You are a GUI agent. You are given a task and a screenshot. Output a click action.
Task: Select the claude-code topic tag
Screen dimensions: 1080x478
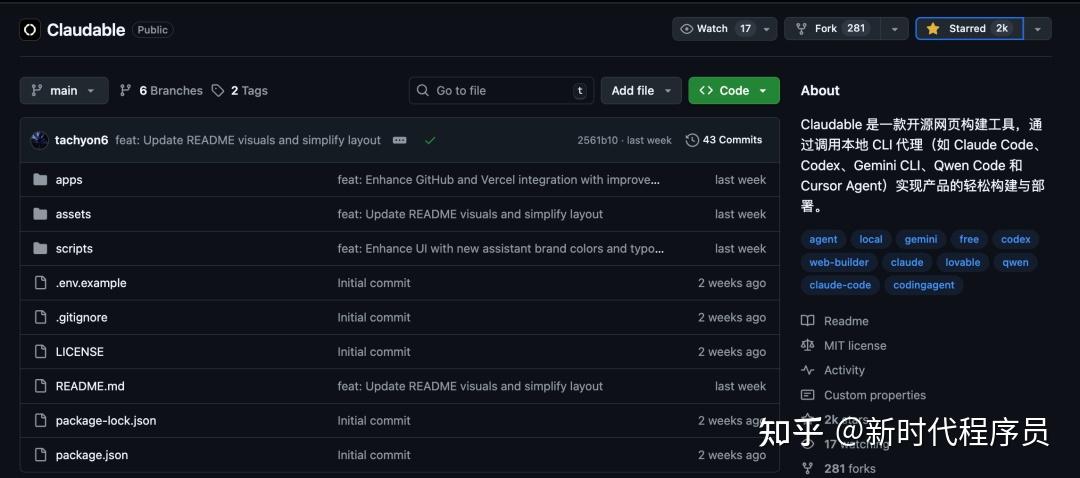pos(840,285)
